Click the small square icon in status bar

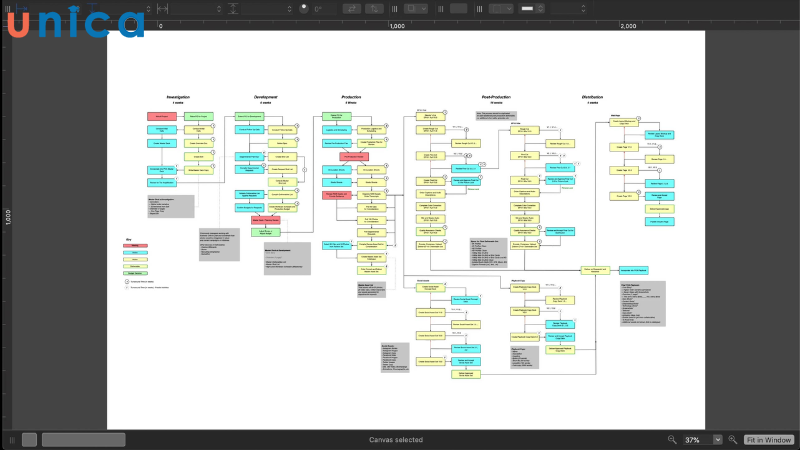(29, 440)
